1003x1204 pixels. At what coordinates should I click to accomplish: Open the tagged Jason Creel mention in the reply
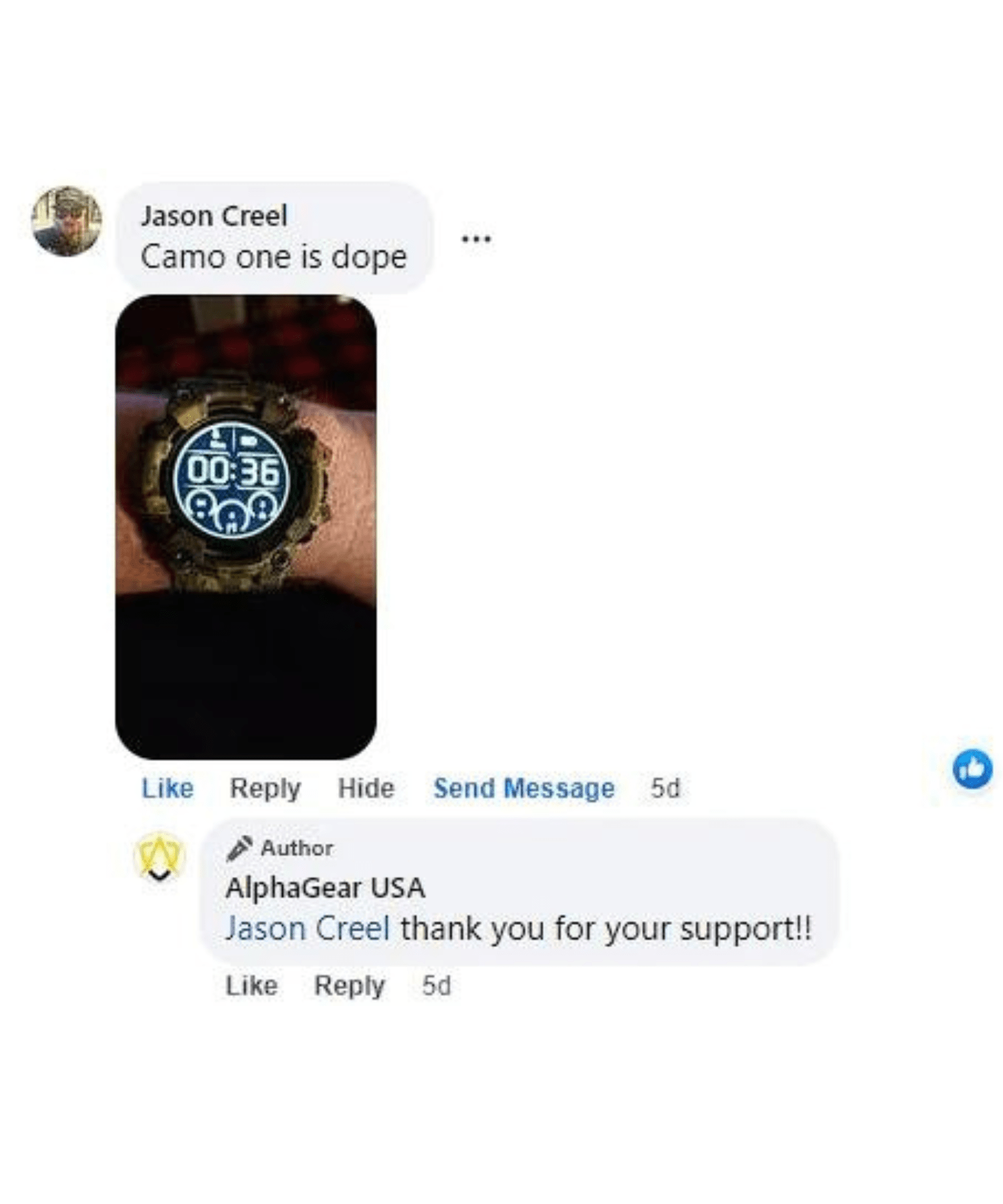tap(308, 928)
